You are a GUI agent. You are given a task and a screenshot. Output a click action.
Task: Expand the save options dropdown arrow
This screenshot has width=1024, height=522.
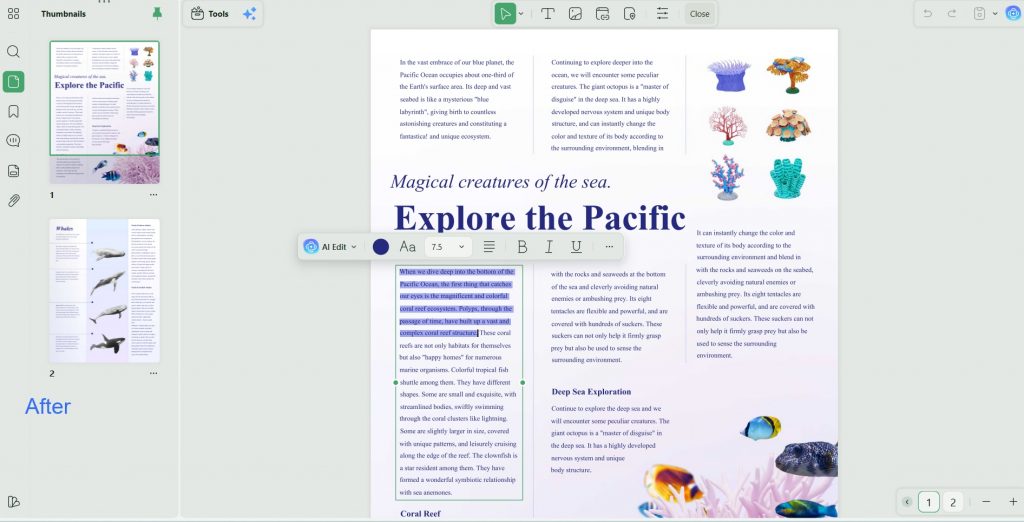[995, 14]
